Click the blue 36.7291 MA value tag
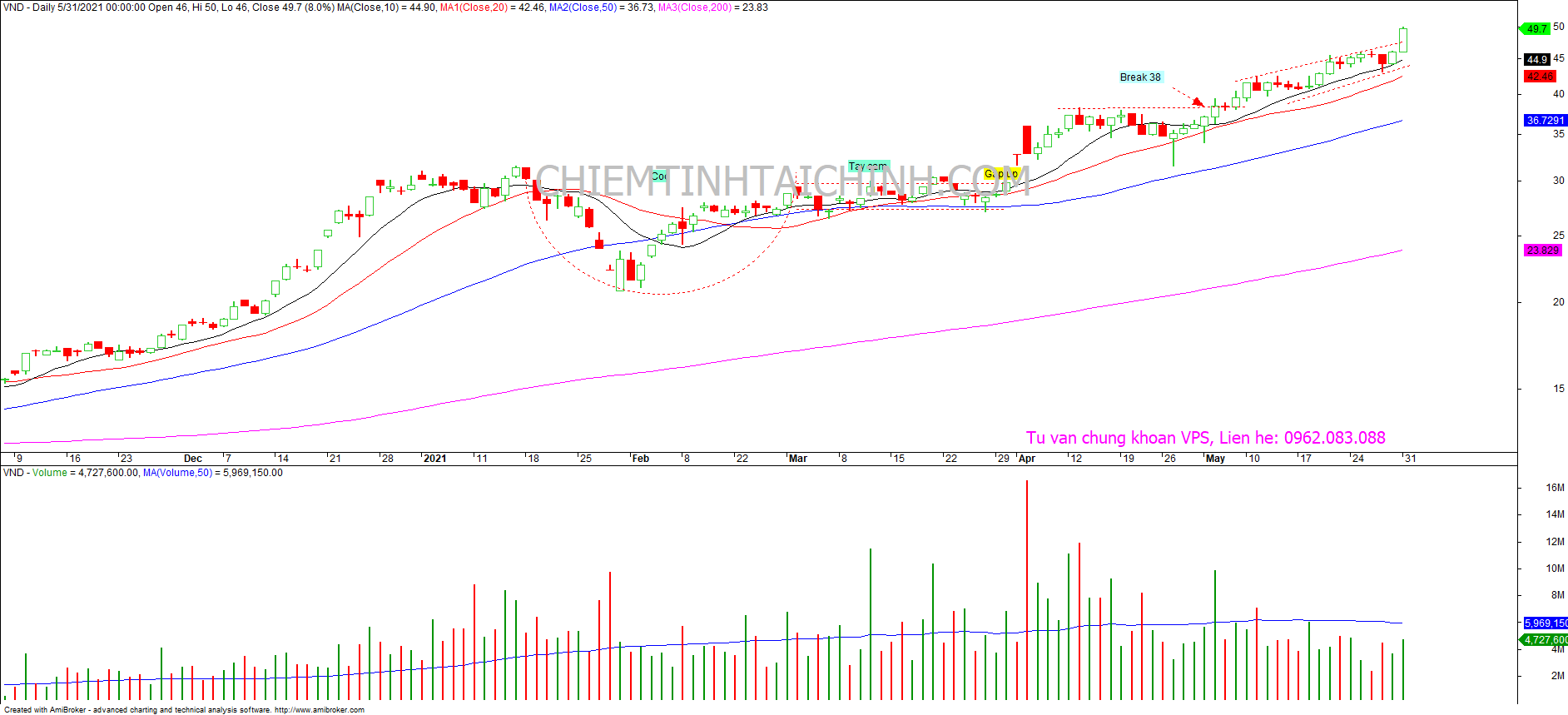 pyautogui.click(x=1545, y=121)
